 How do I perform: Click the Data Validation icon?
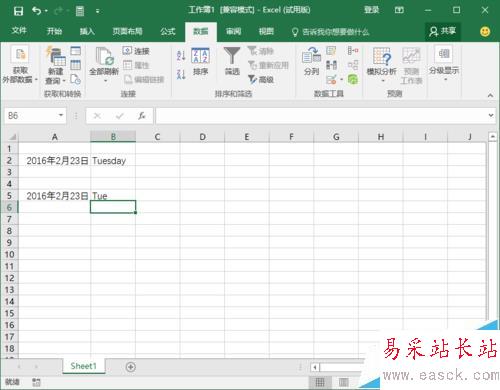(x=331, y=79)
